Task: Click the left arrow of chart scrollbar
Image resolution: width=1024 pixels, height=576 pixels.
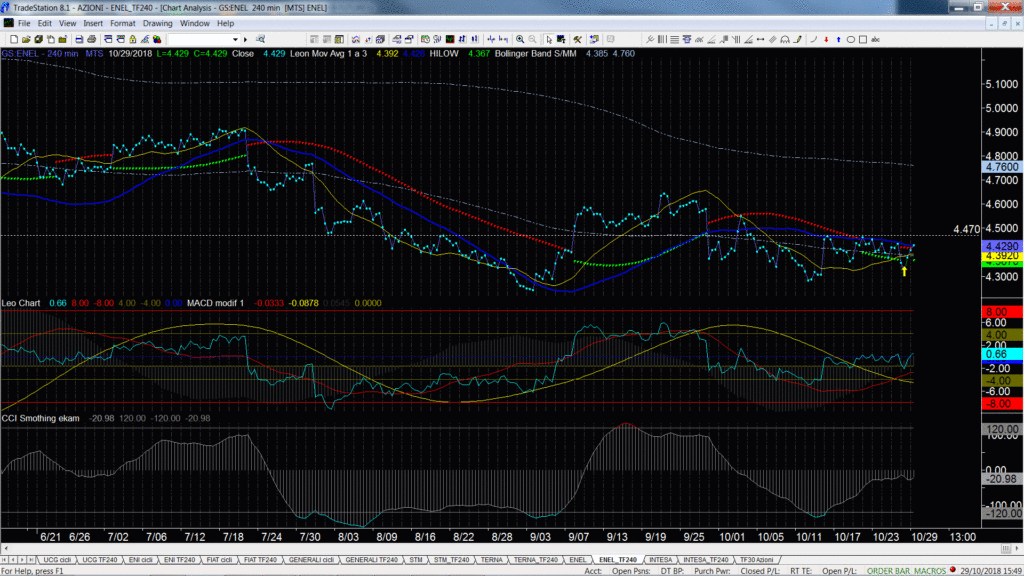Action: pos(6,549)
